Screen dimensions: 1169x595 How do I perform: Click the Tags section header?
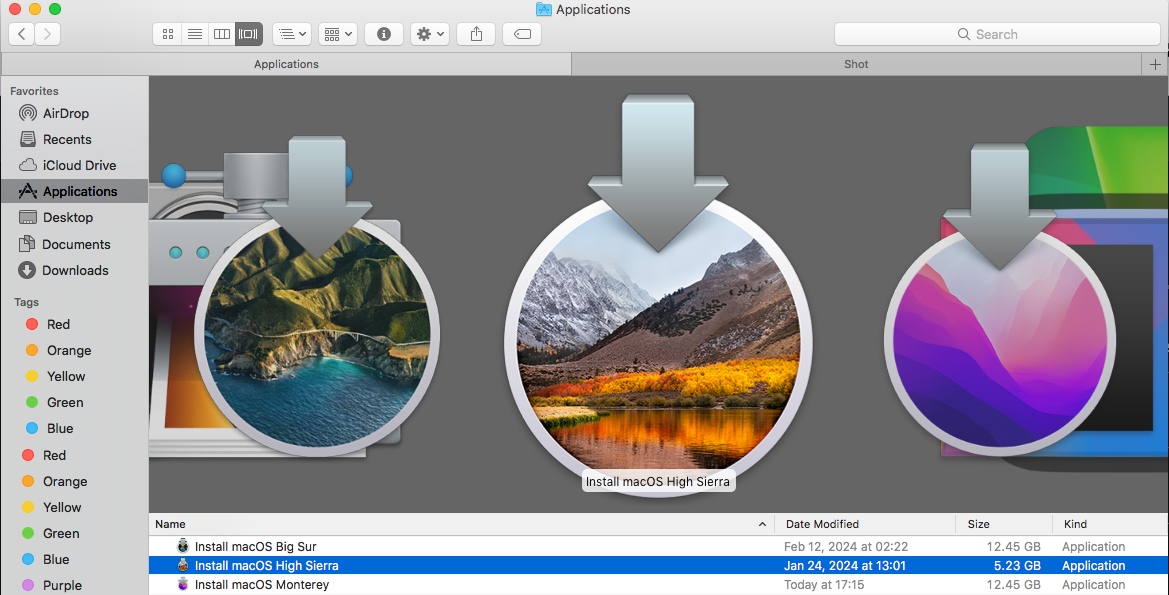click(26, 302)
